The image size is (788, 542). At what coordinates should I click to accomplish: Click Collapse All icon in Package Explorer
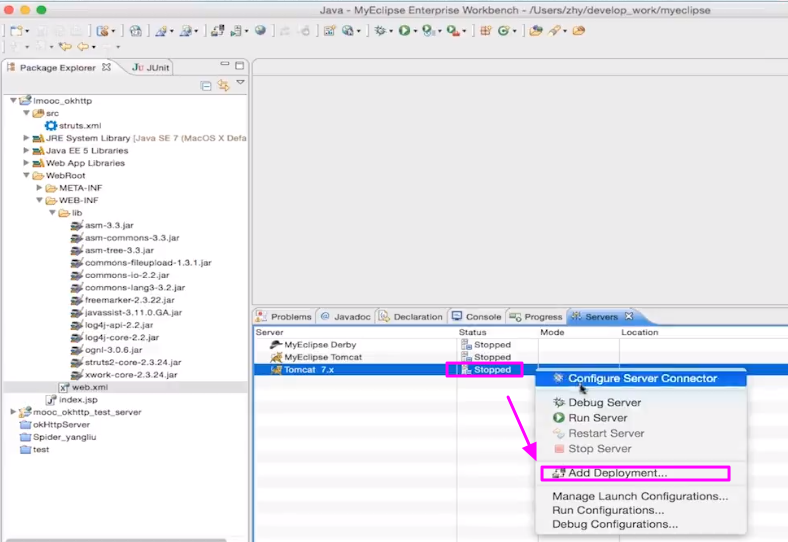pyautogui.click(x=206, y=86)
